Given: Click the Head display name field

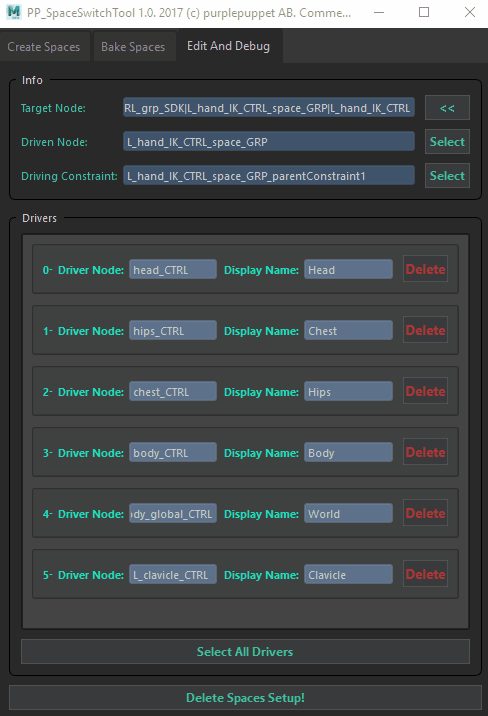Looking at the screenshot, I should coord(348,270).
